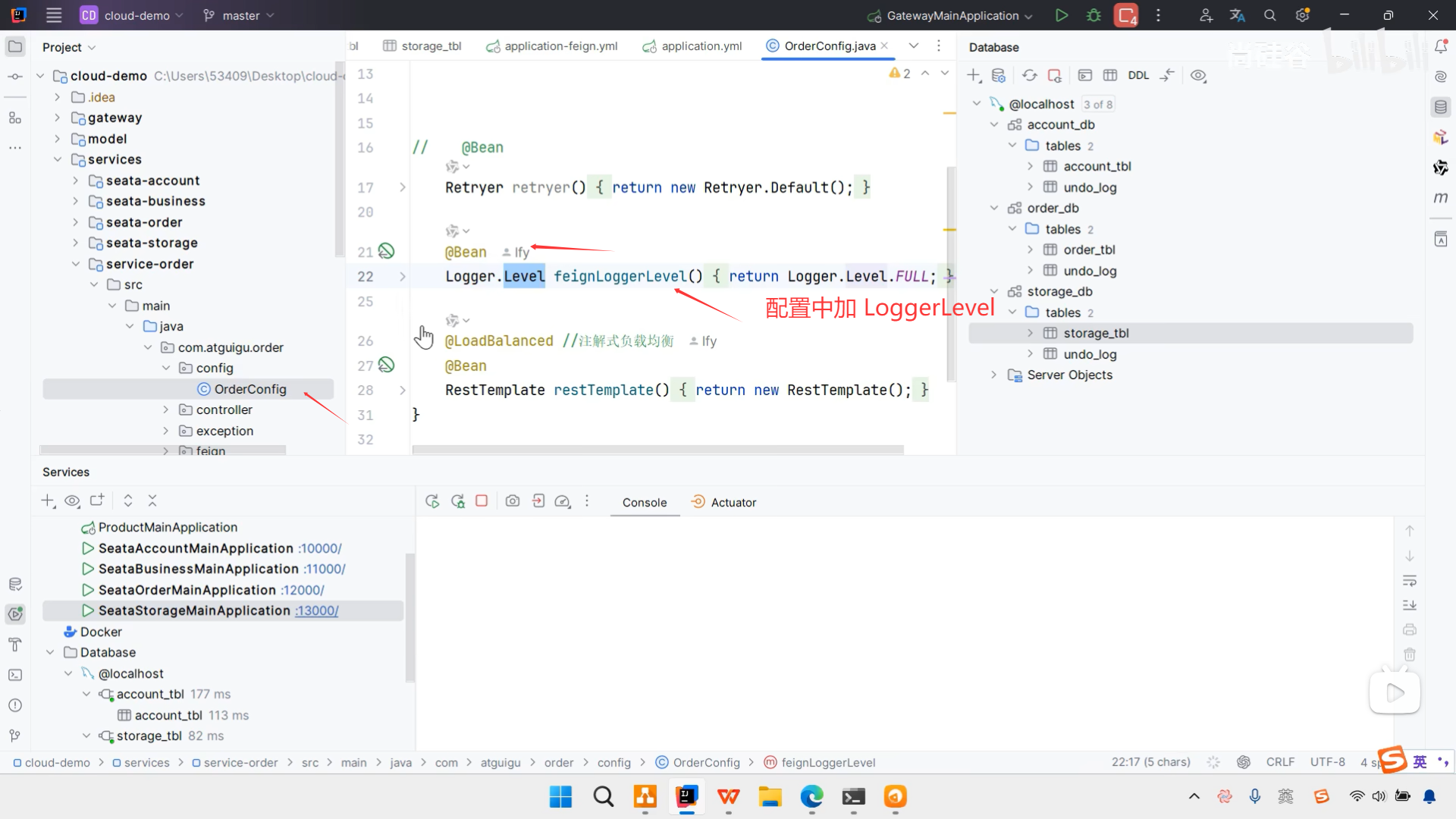Toggle the eye view filter in Services toolbar
1456x819 pixels.
pyautogui.click(x=72, y=500)
